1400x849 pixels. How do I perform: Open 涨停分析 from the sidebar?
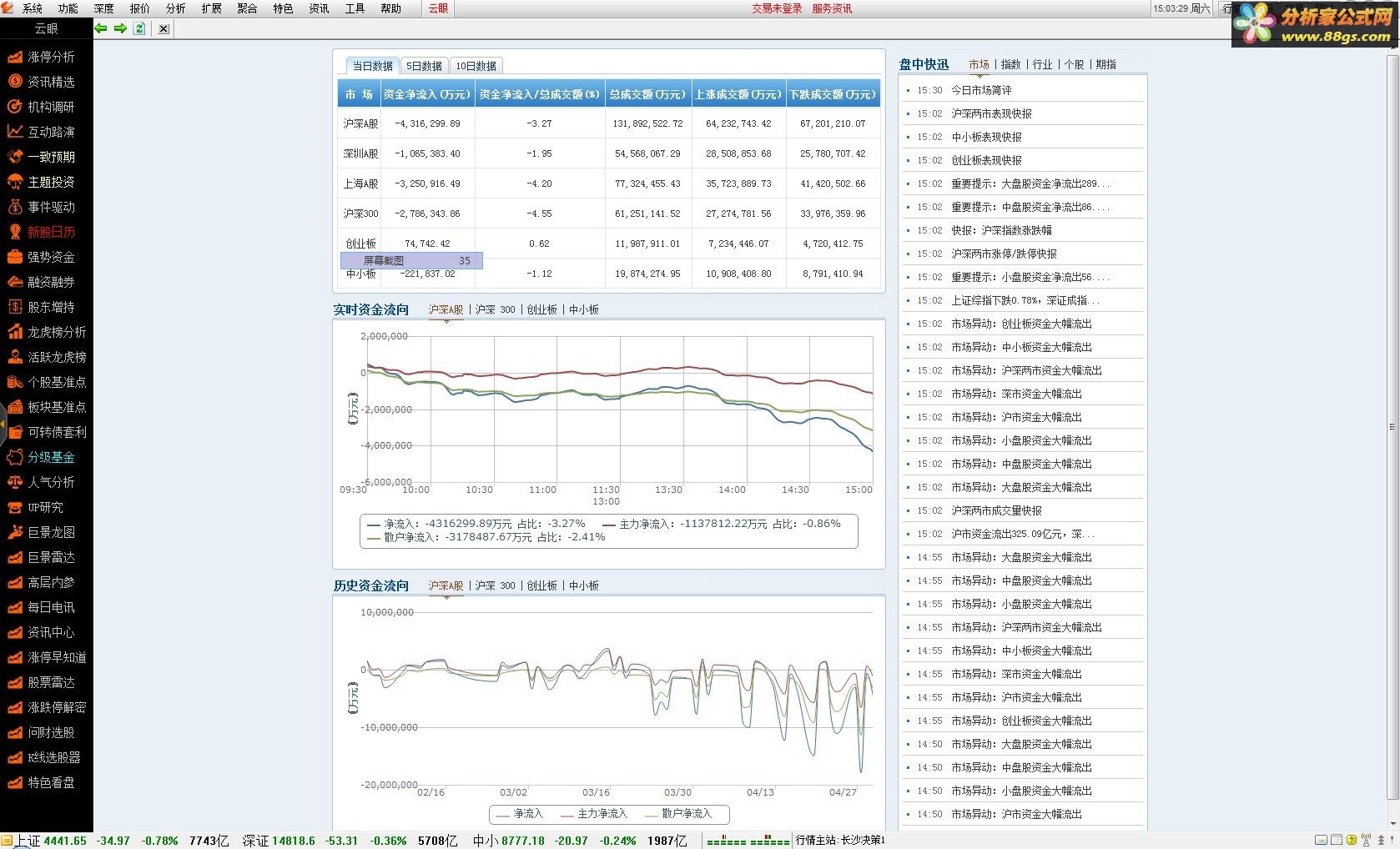42,57
